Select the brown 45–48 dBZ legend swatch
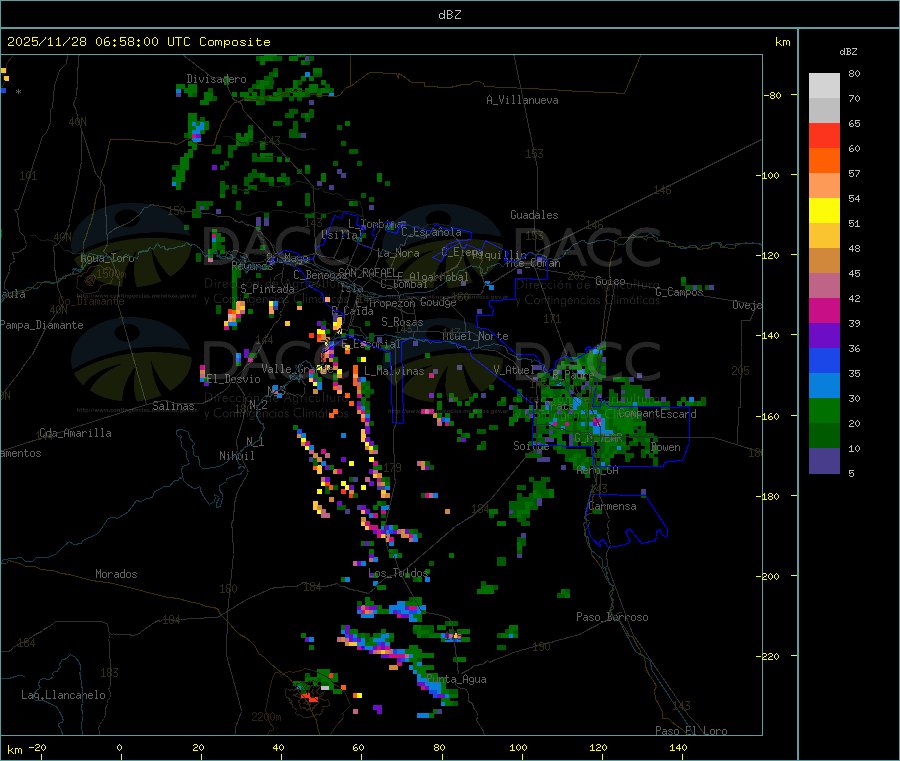 pyautogui.click(x=824, y=261)
